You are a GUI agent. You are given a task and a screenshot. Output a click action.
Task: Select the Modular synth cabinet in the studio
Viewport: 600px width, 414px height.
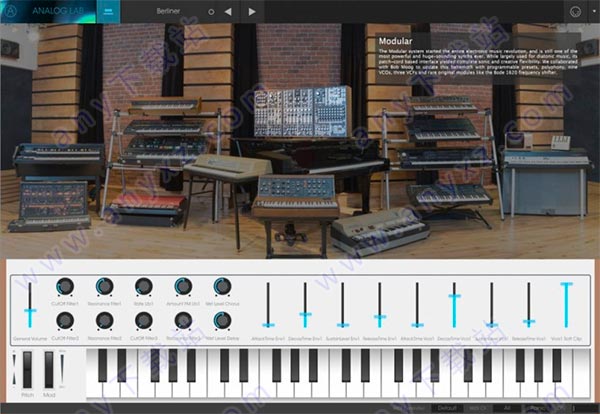(303, 111)
